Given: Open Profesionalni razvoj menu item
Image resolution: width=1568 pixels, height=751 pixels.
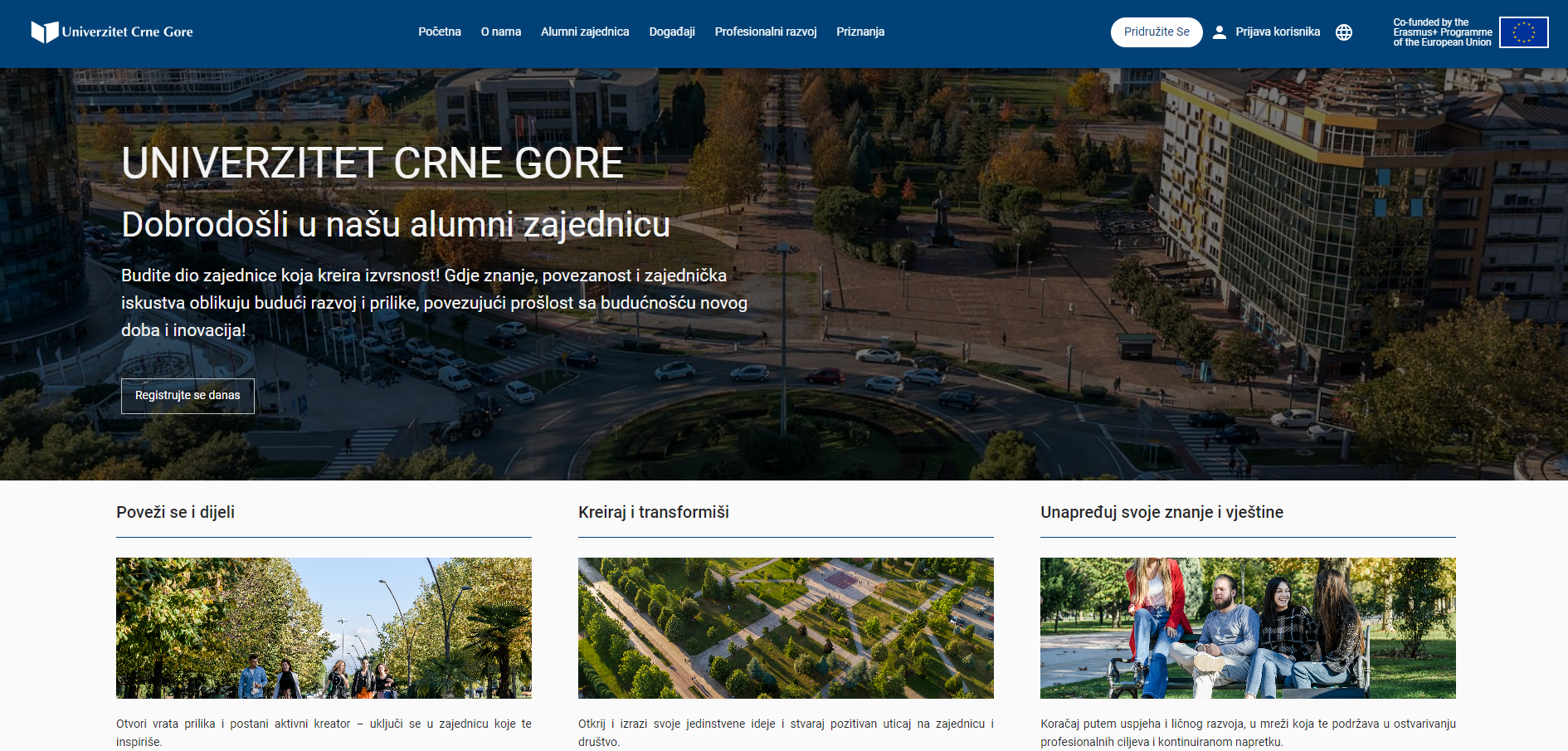Looking at the screenshot, I should [x=766, y=32].
